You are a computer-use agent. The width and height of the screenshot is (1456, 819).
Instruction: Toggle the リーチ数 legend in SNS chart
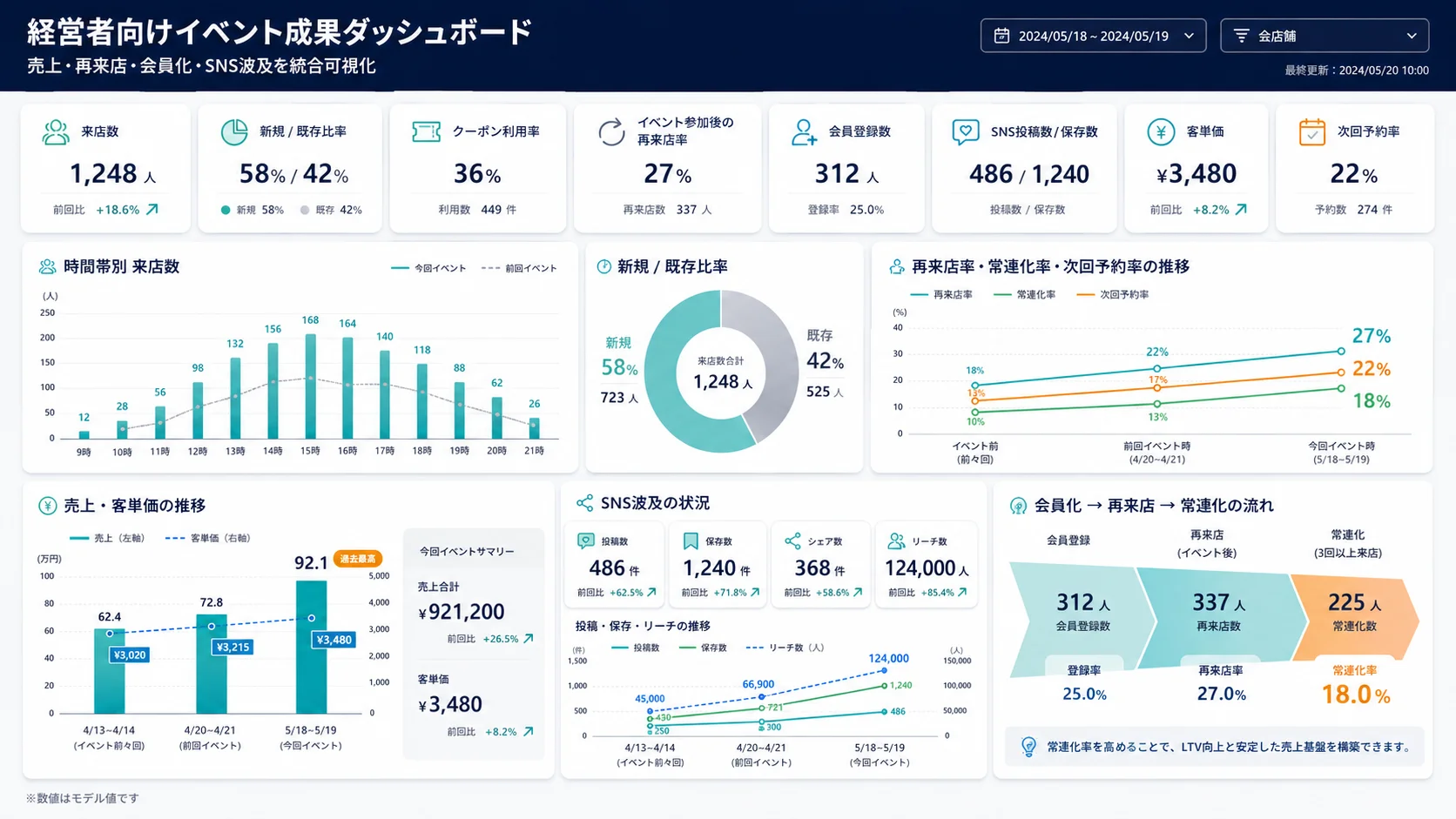785,648
